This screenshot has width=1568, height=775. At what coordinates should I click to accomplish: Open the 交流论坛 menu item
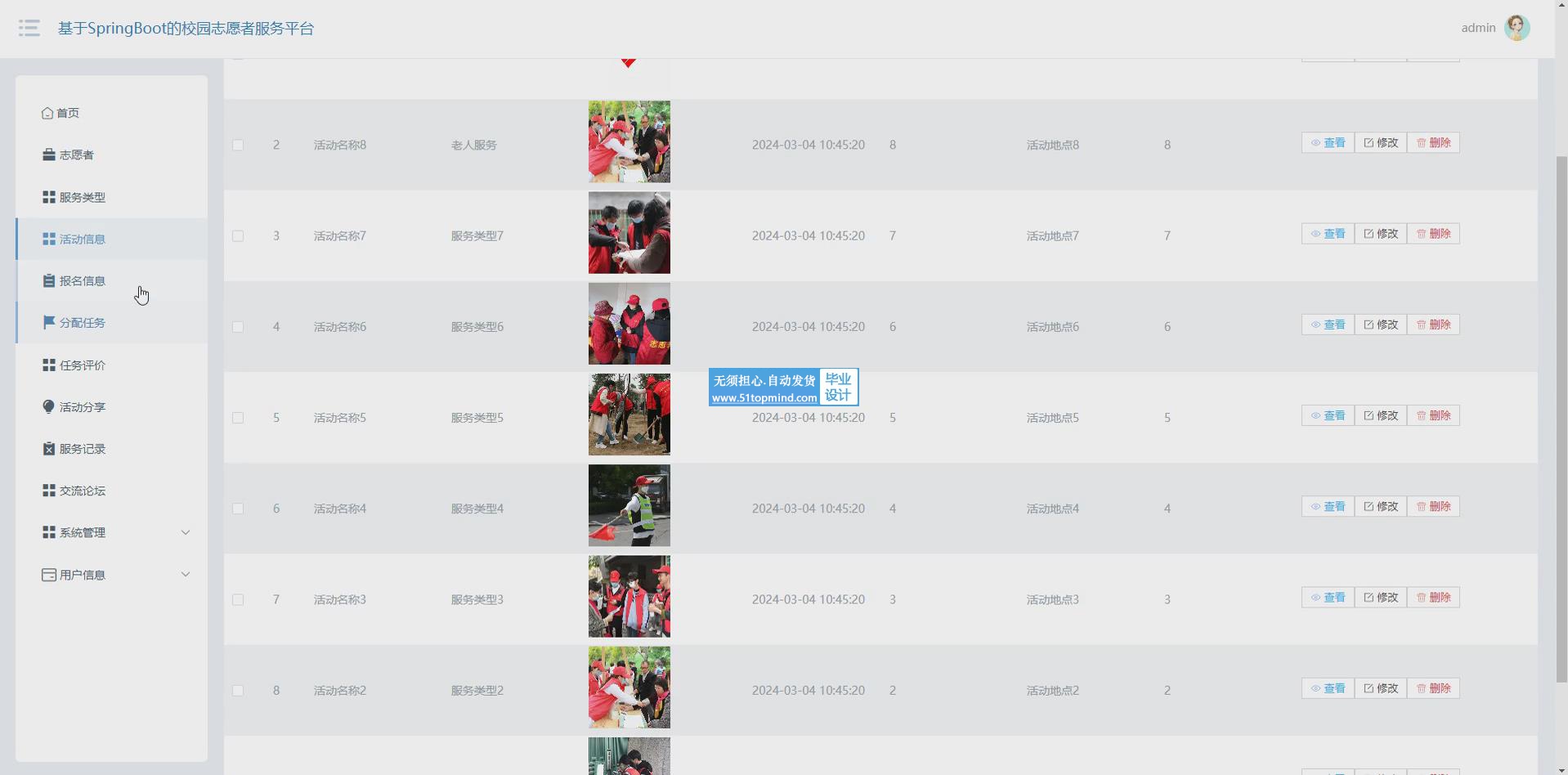[111, 491]
